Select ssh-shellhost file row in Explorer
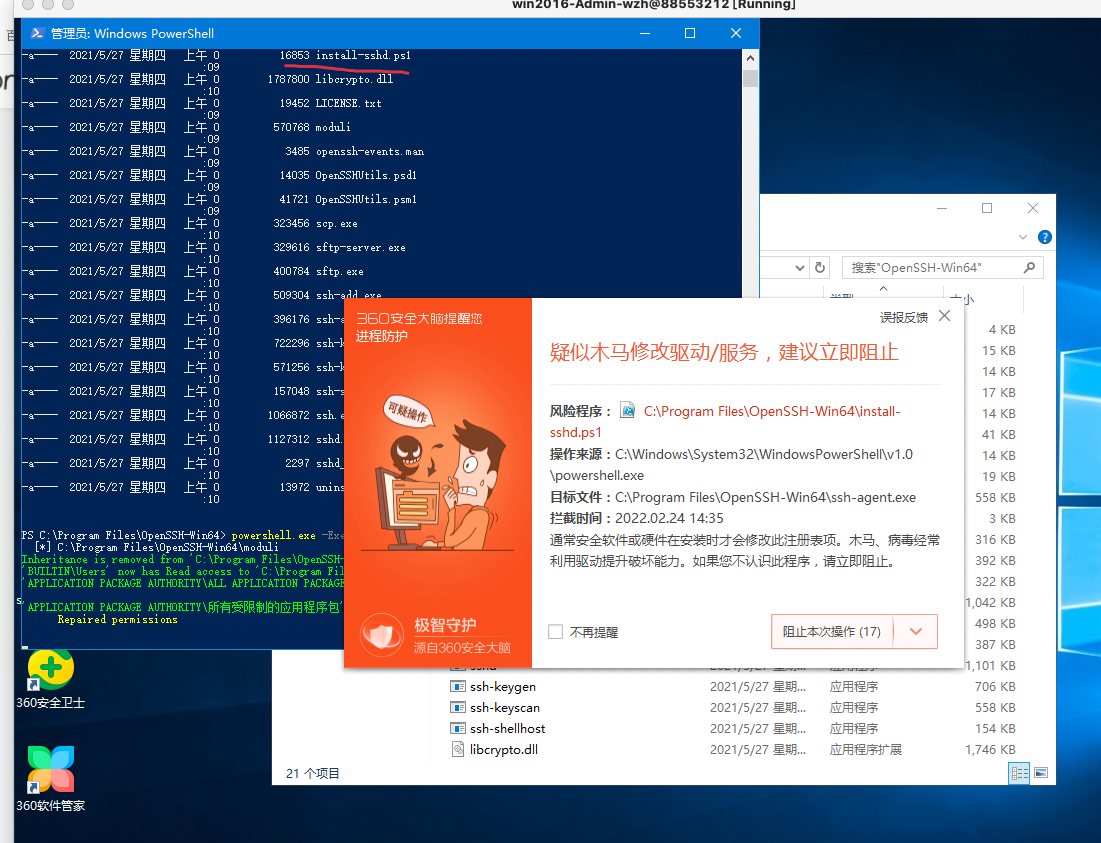The width and height of the screenshot is (1101, 843). (x=734, y=729)
